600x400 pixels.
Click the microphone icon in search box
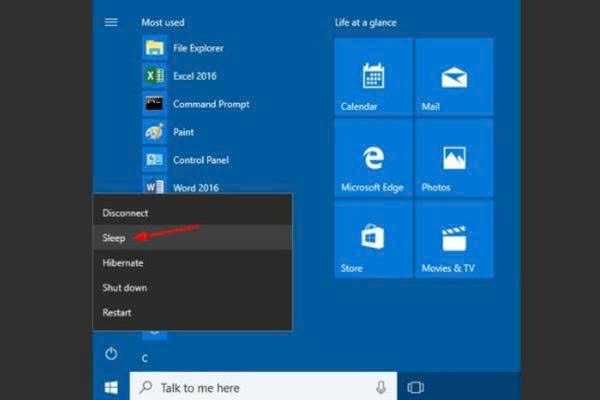click(381, 387)
